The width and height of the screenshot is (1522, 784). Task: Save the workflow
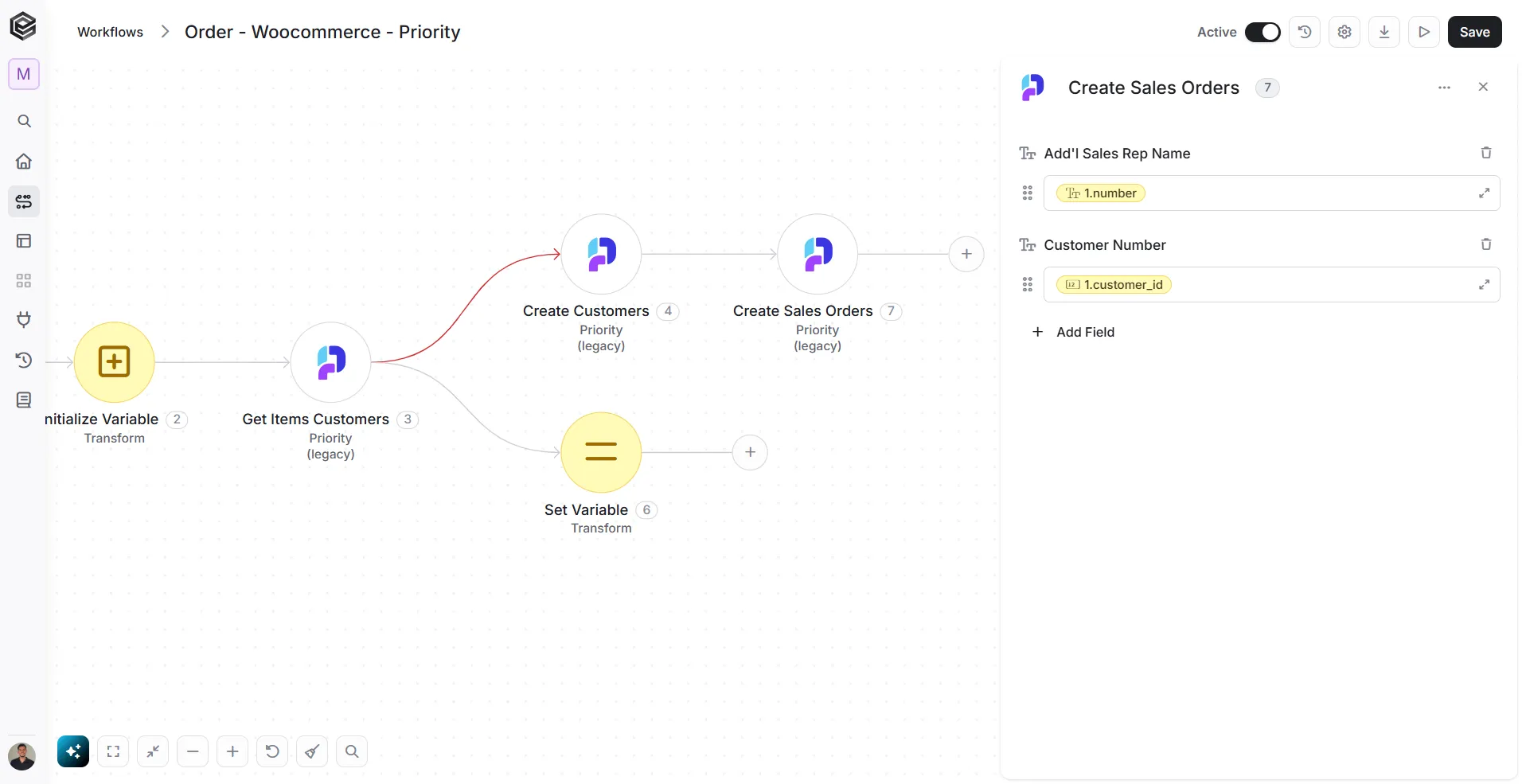click(1474, 32)
